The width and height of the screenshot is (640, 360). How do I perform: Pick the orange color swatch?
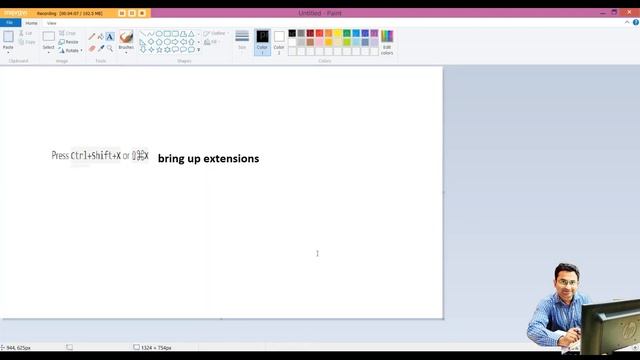[329, 33]
